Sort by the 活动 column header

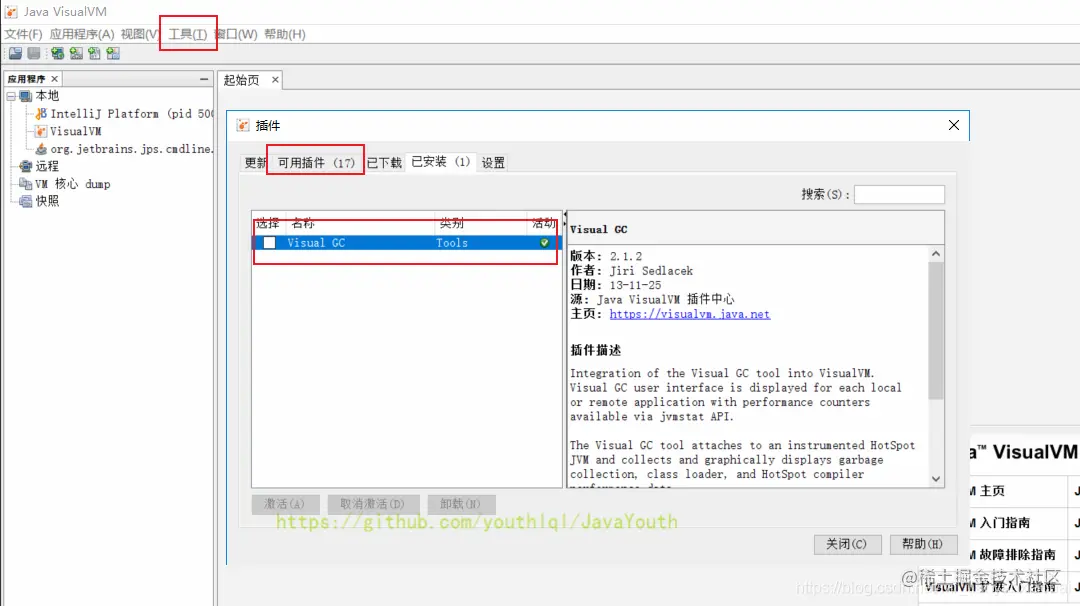pos(544,223)
